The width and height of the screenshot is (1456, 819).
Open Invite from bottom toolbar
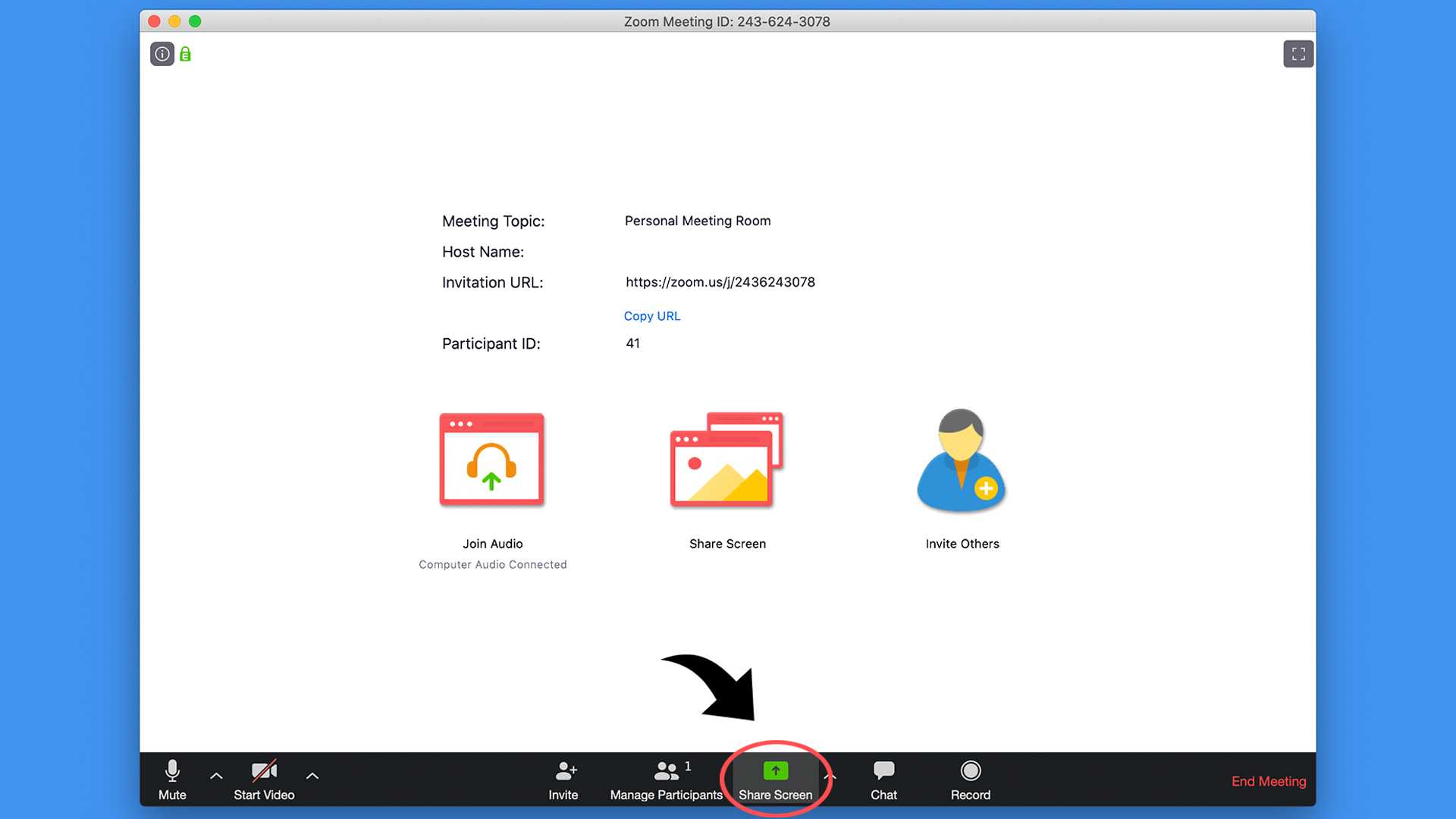click(x=563, y=780)
